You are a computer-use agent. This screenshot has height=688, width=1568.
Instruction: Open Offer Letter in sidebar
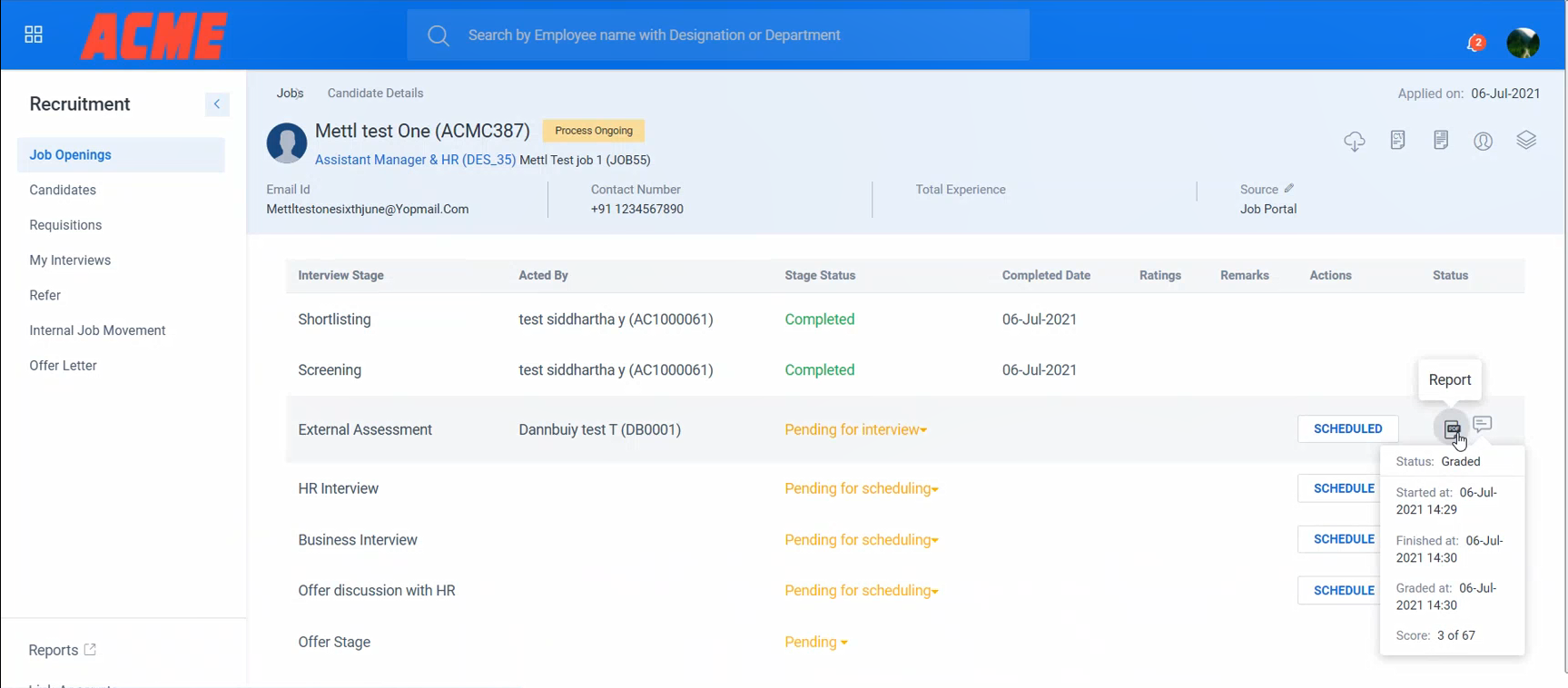click(x=63, y=366)
